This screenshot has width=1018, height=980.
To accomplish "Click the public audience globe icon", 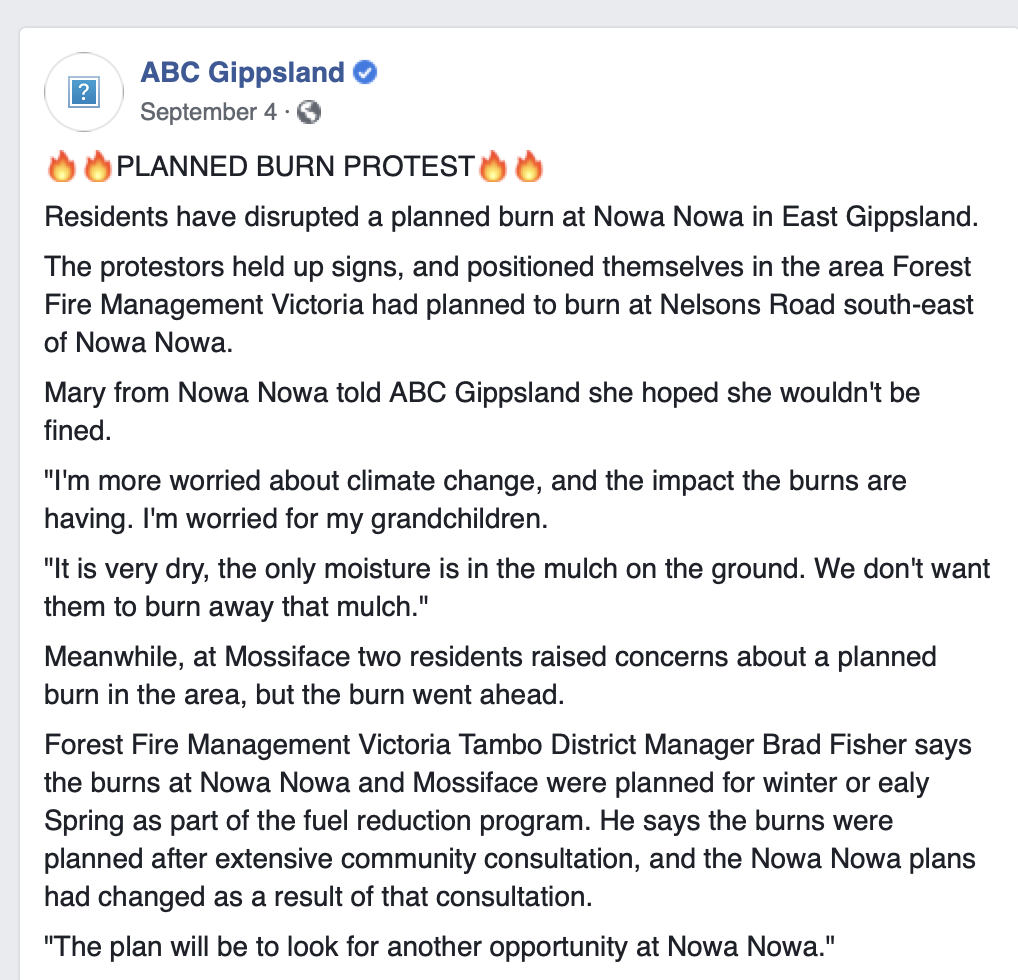I will tap(310, 113).
